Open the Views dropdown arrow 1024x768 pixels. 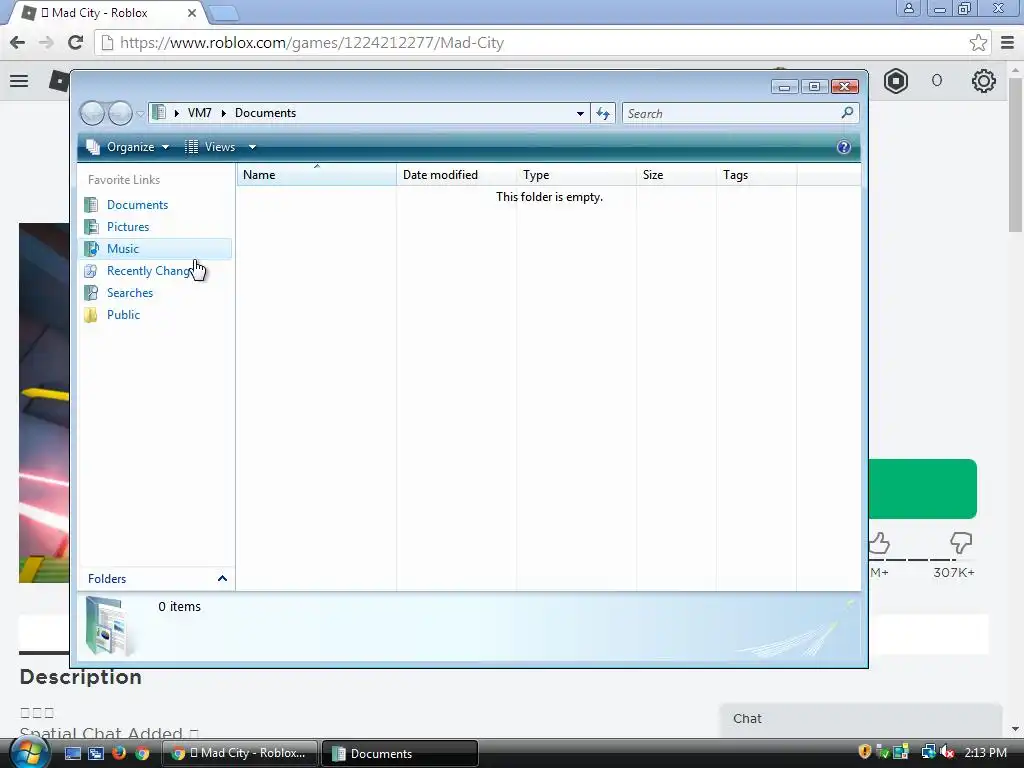(252, 147)
